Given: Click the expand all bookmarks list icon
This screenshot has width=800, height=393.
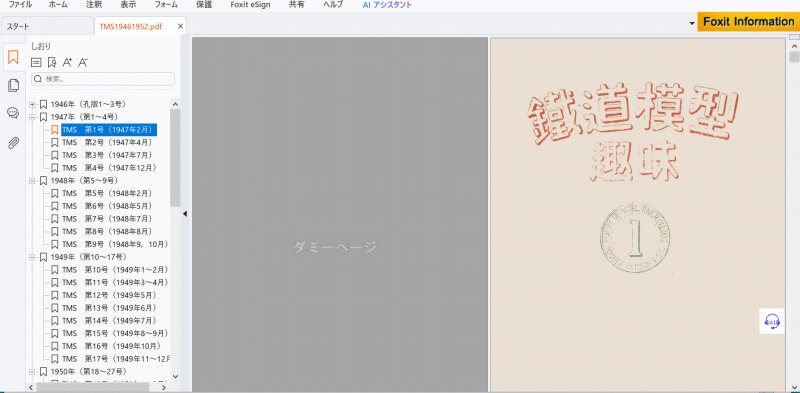Looking at the screenshot, I should 36,62.
